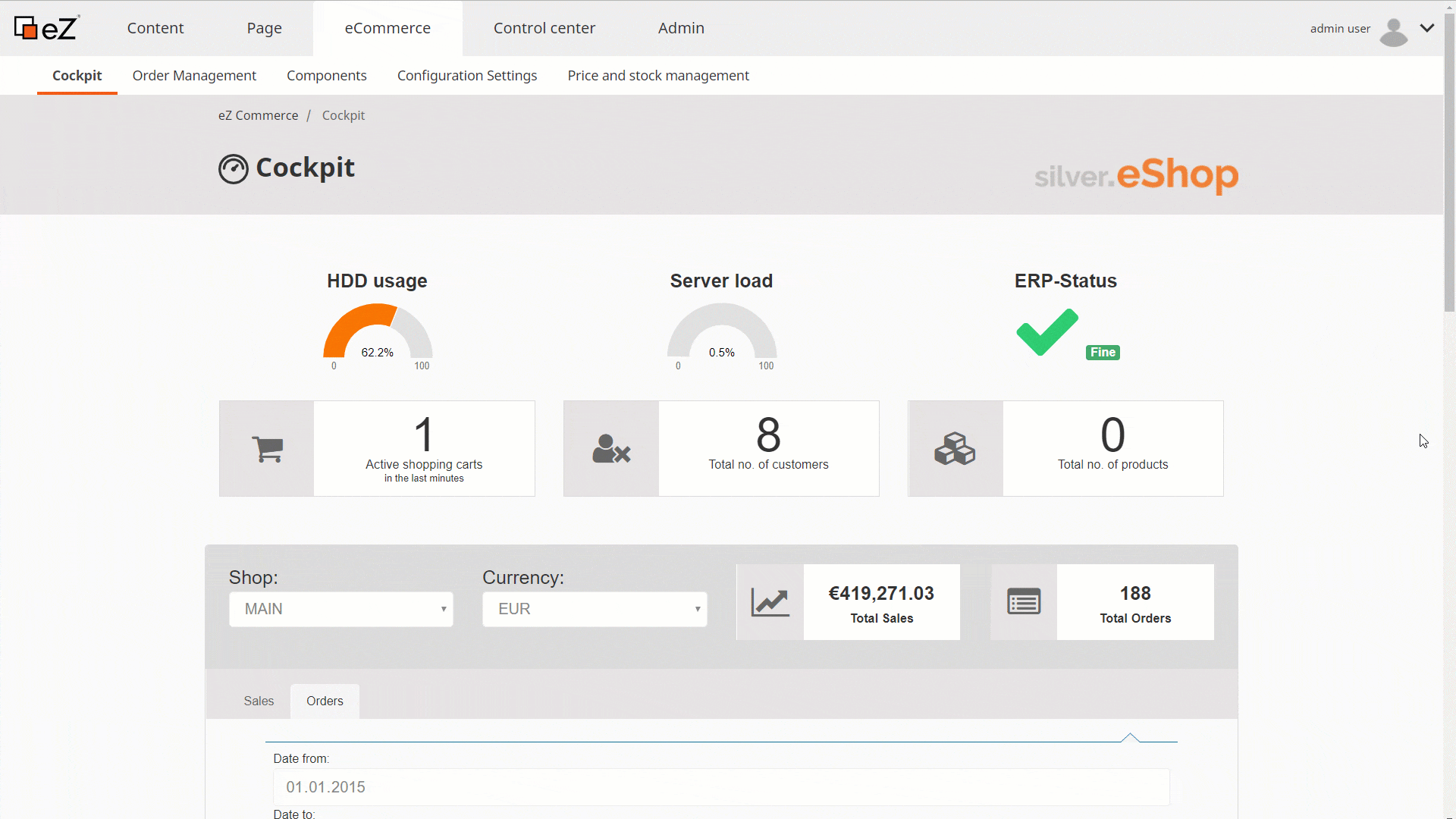Click the 62.2% gauge reading
Screen dimensions: 1456x819
pos(377,353)
